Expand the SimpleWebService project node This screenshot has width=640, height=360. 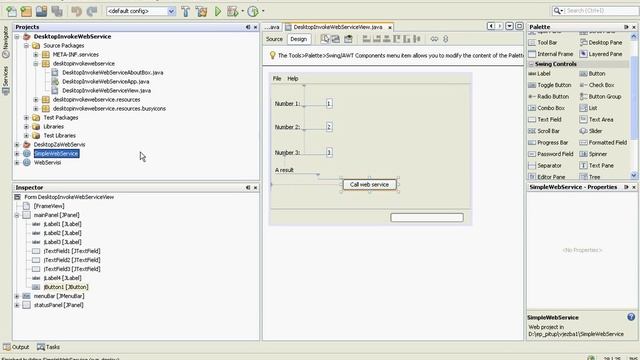[17, 153]
